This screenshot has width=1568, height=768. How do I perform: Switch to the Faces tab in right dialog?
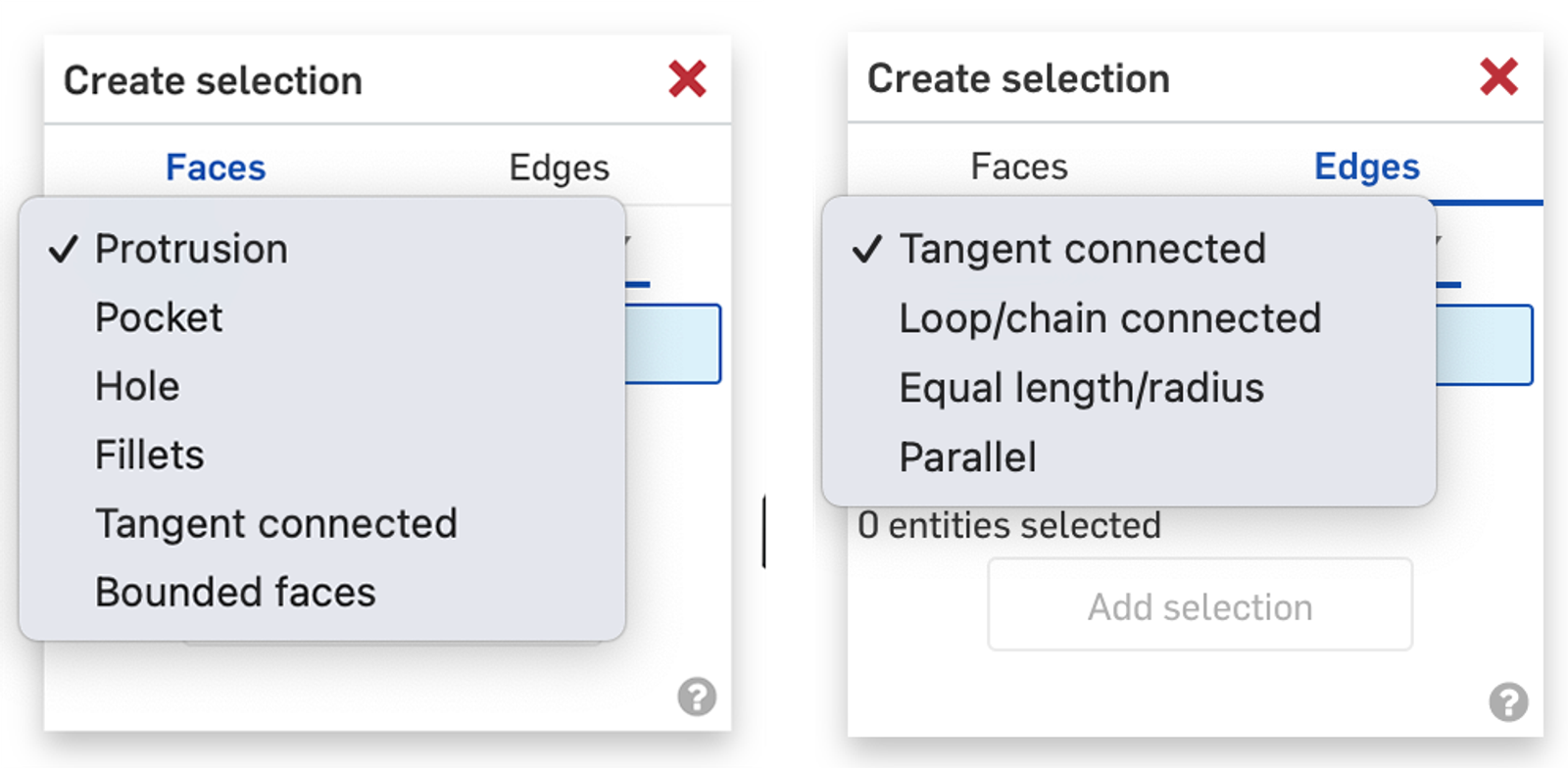pyautogui.click(x=1019, y=167)
